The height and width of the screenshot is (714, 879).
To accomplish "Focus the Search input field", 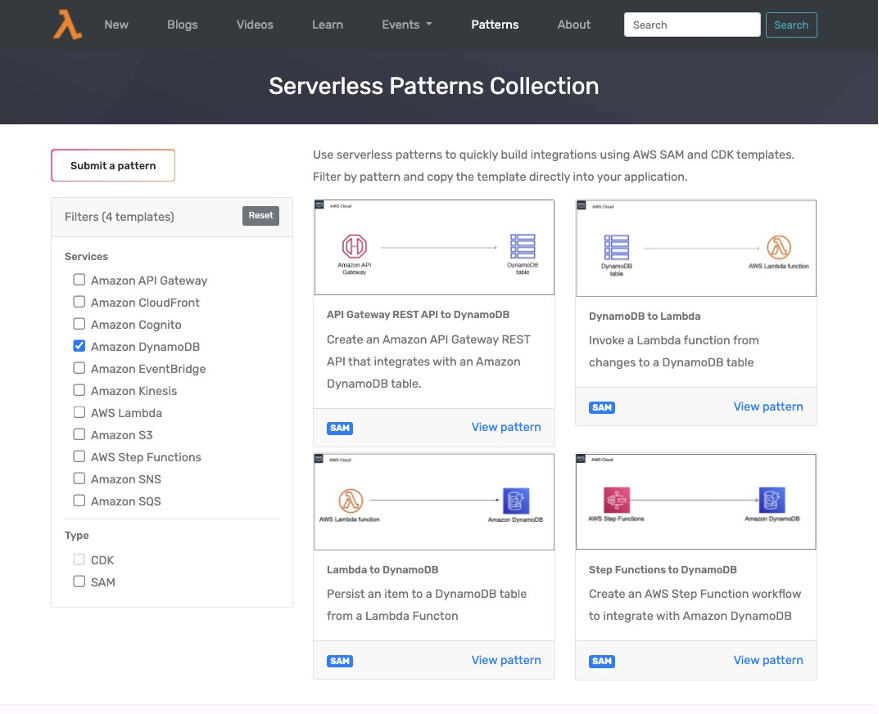I will pos(692,25).
